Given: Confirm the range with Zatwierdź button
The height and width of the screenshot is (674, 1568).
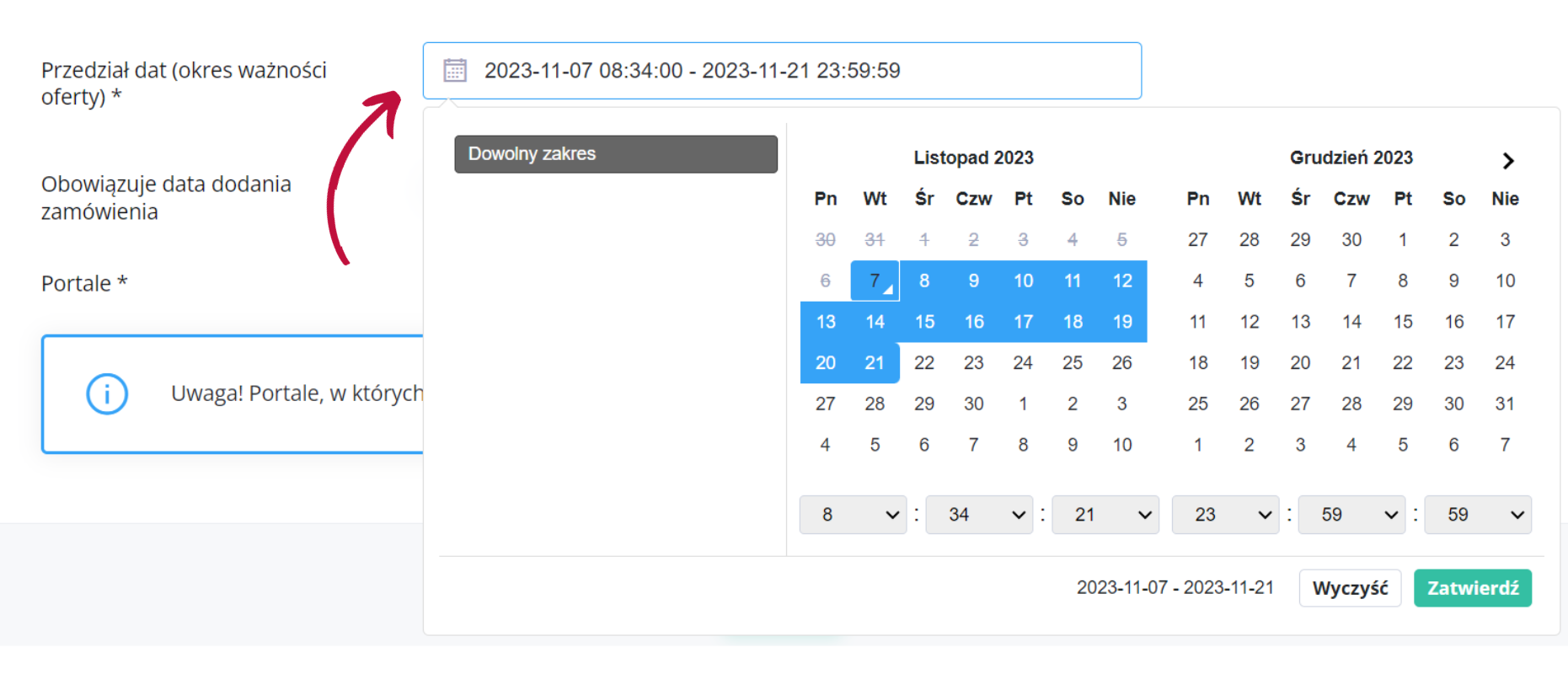Looking at the screenshot, I should click(x=1473, y=588).
